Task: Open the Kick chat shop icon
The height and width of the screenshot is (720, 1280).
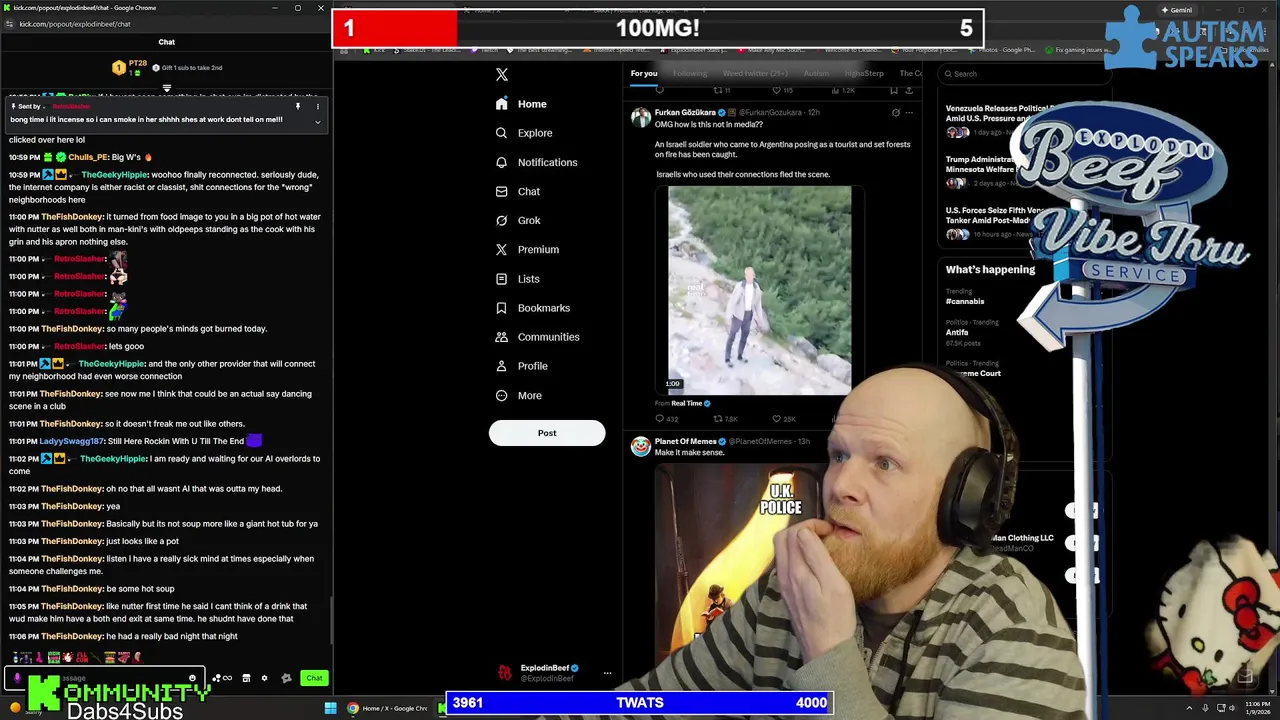Action: tap(246, 678)
